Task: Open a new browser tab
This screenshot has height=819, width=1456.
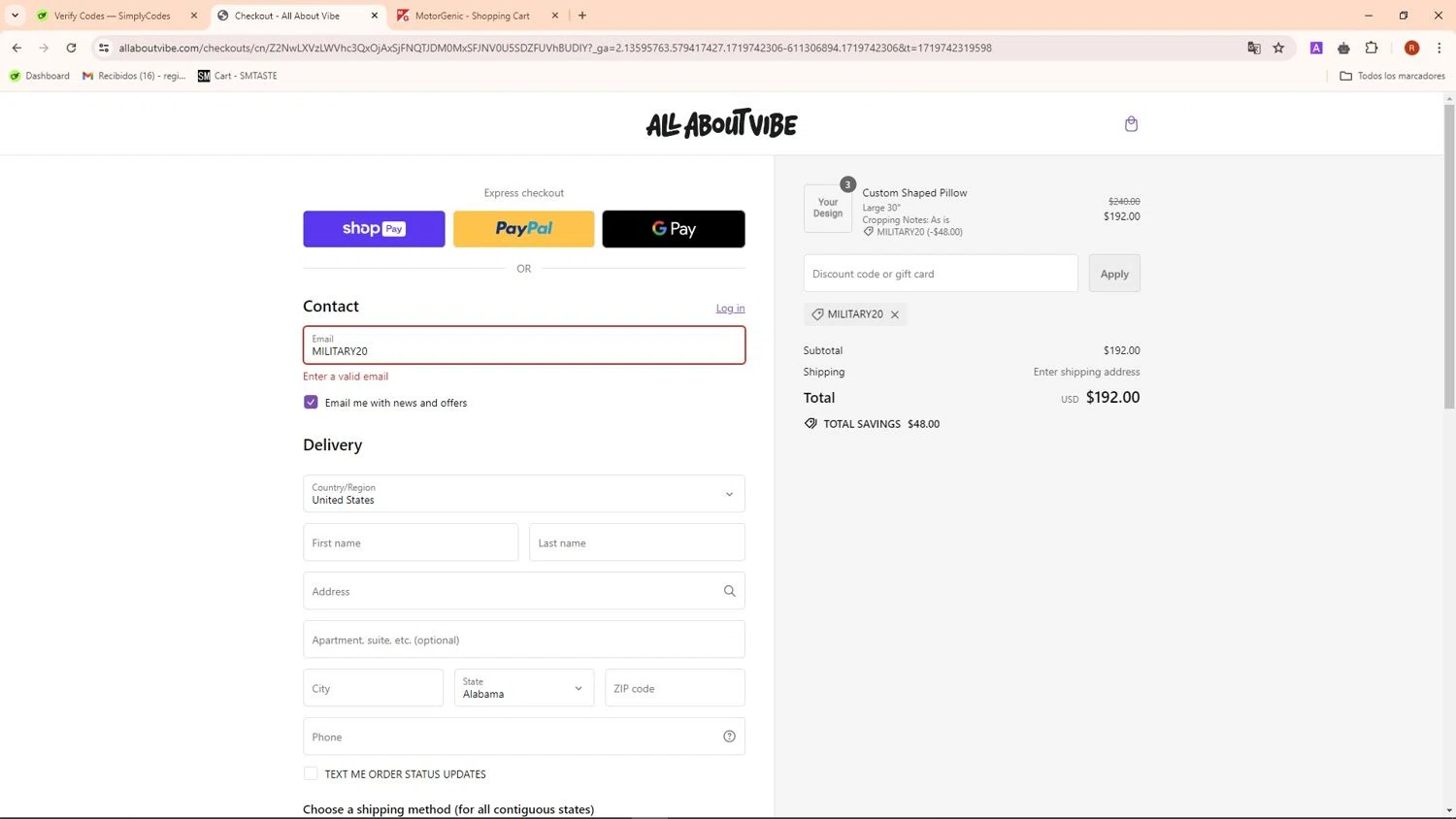Action: tap(582, 16)
